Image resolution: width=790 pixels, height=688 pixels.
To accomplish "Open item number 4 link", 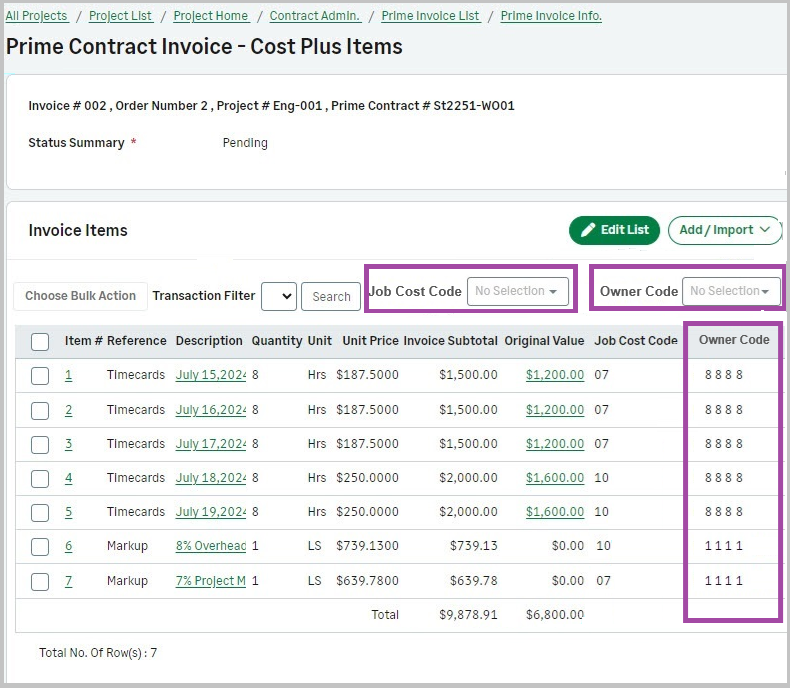I will (69, 478).
